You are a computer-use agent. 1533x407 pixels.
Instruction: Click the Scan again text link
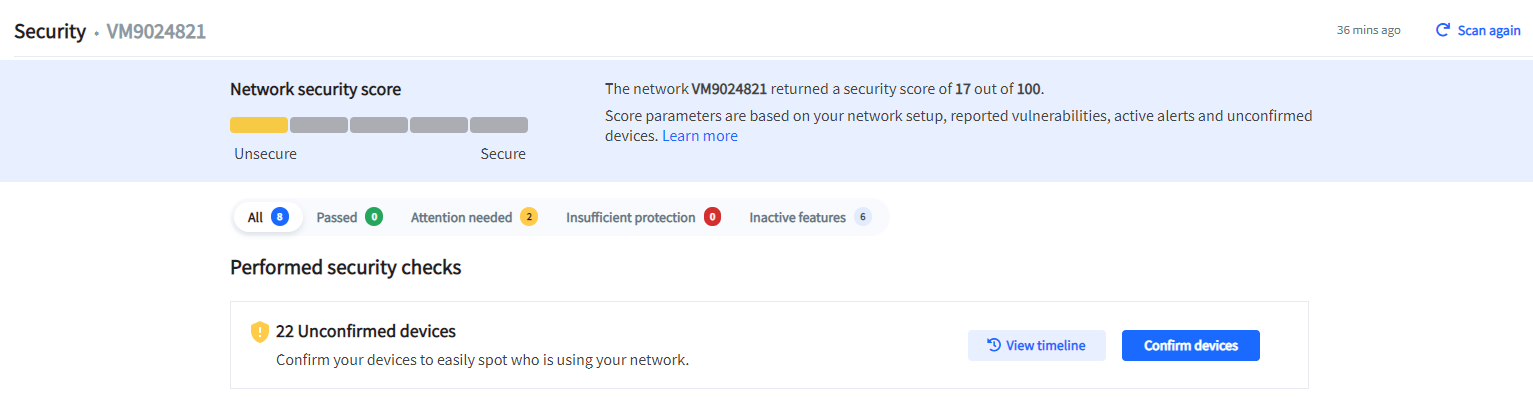[x=1489, y=30]
